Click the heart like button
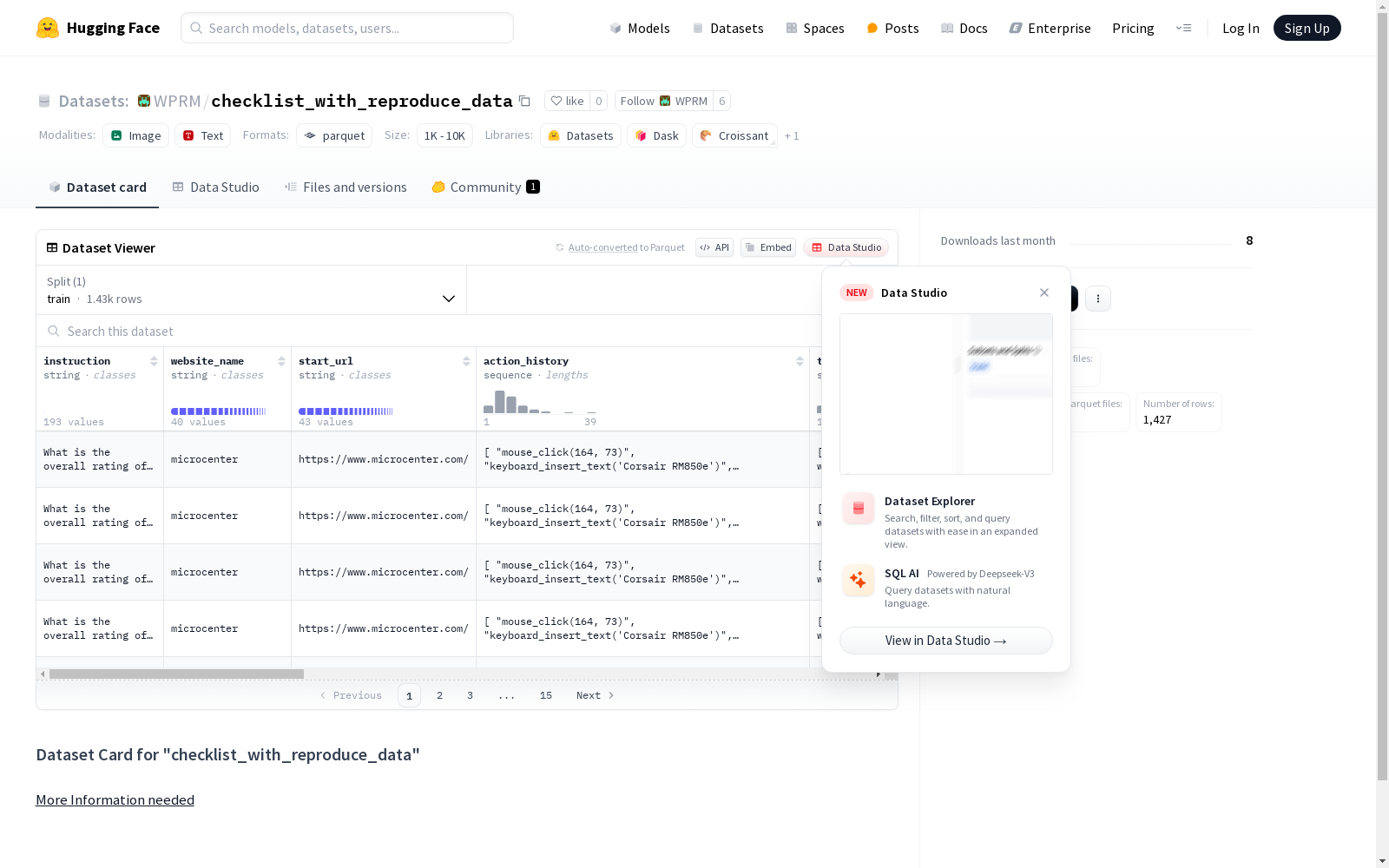 (568, 101)
